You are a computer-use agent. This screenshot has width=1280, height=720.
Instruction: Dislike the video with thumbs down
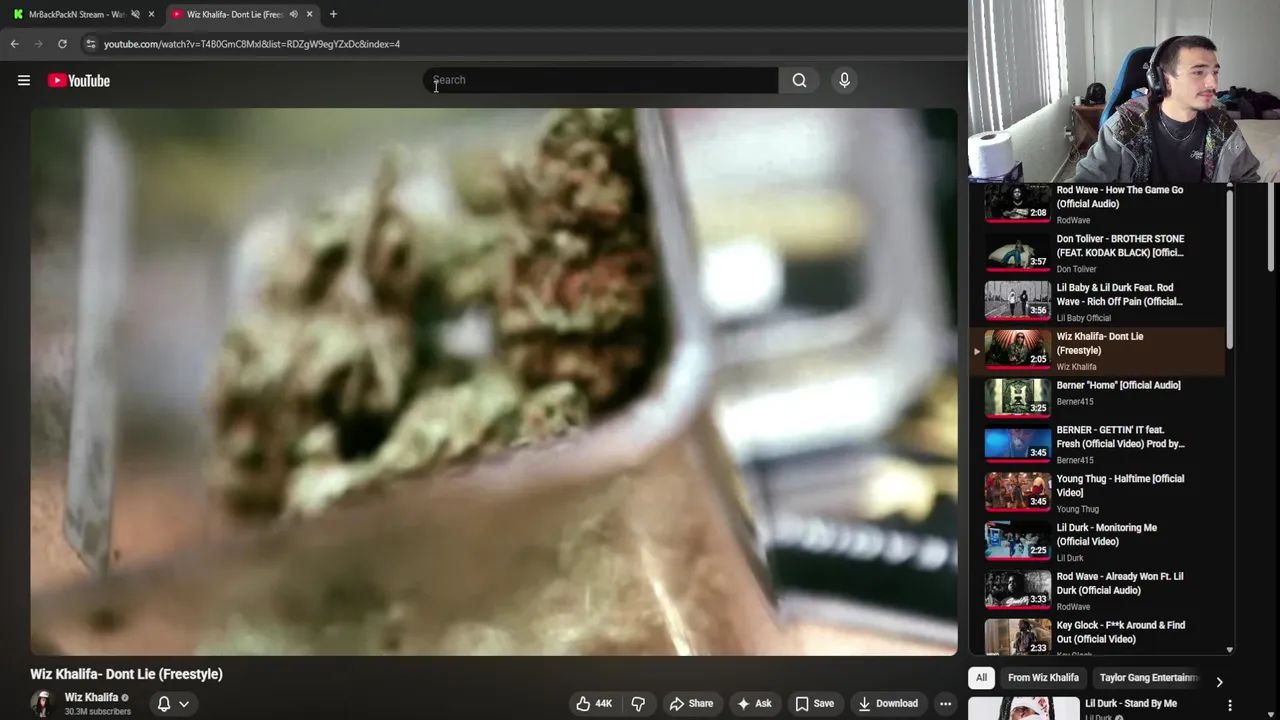(x=638, y=703)
